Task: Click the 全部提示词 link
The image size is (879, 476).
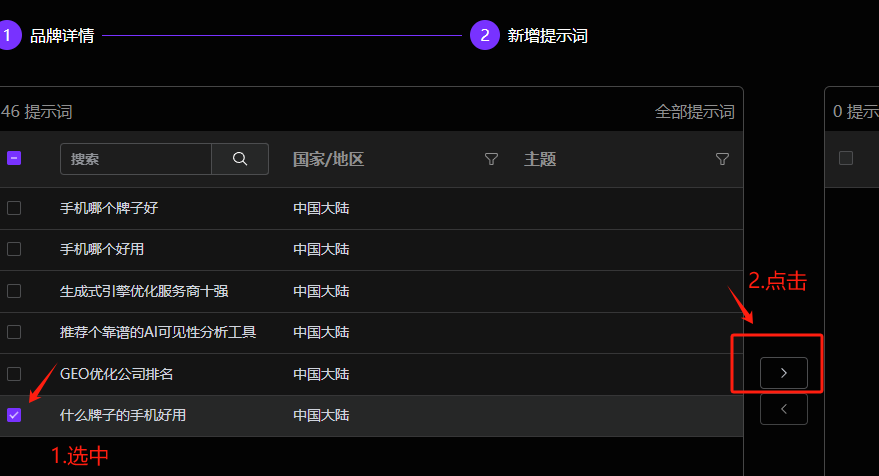Action: [x=694, y=112]
